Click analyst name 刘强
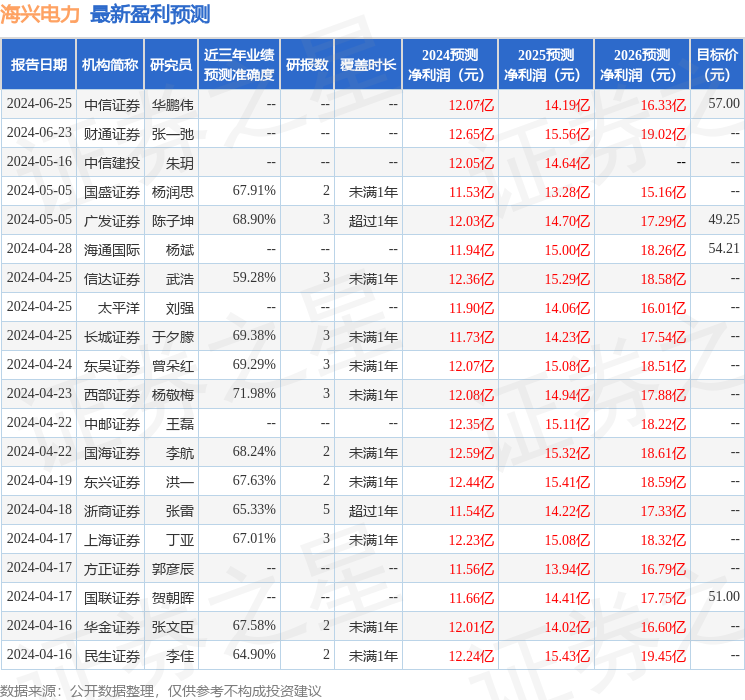 pyautogui.click(x=180, y=308)
